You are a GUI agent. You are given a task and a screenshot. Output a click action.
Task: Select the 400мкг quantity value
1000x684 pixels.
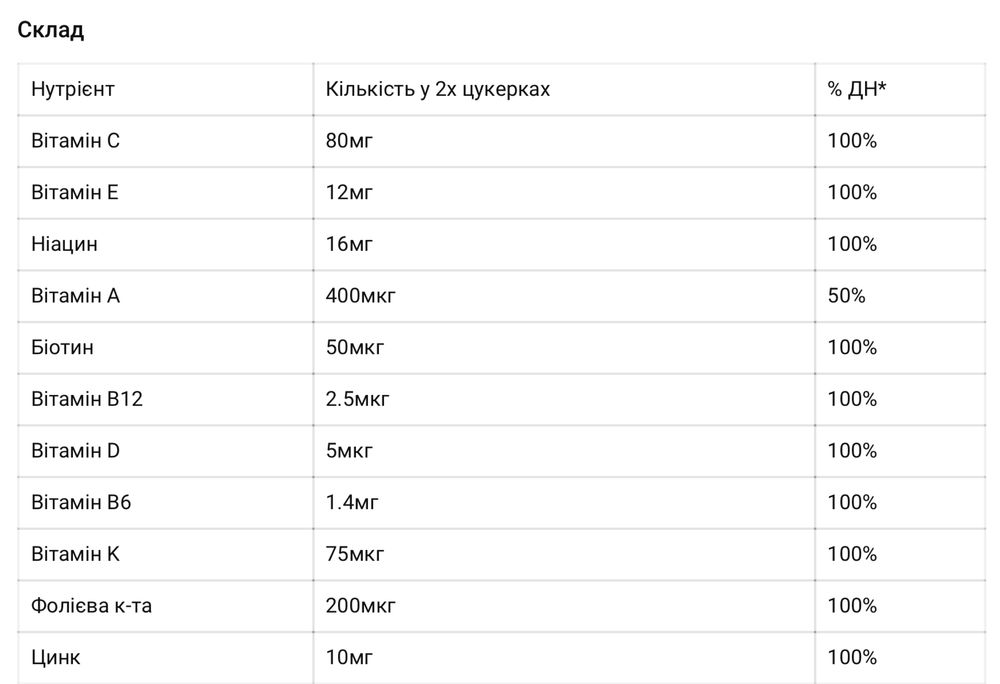click(x=360, y=296)
